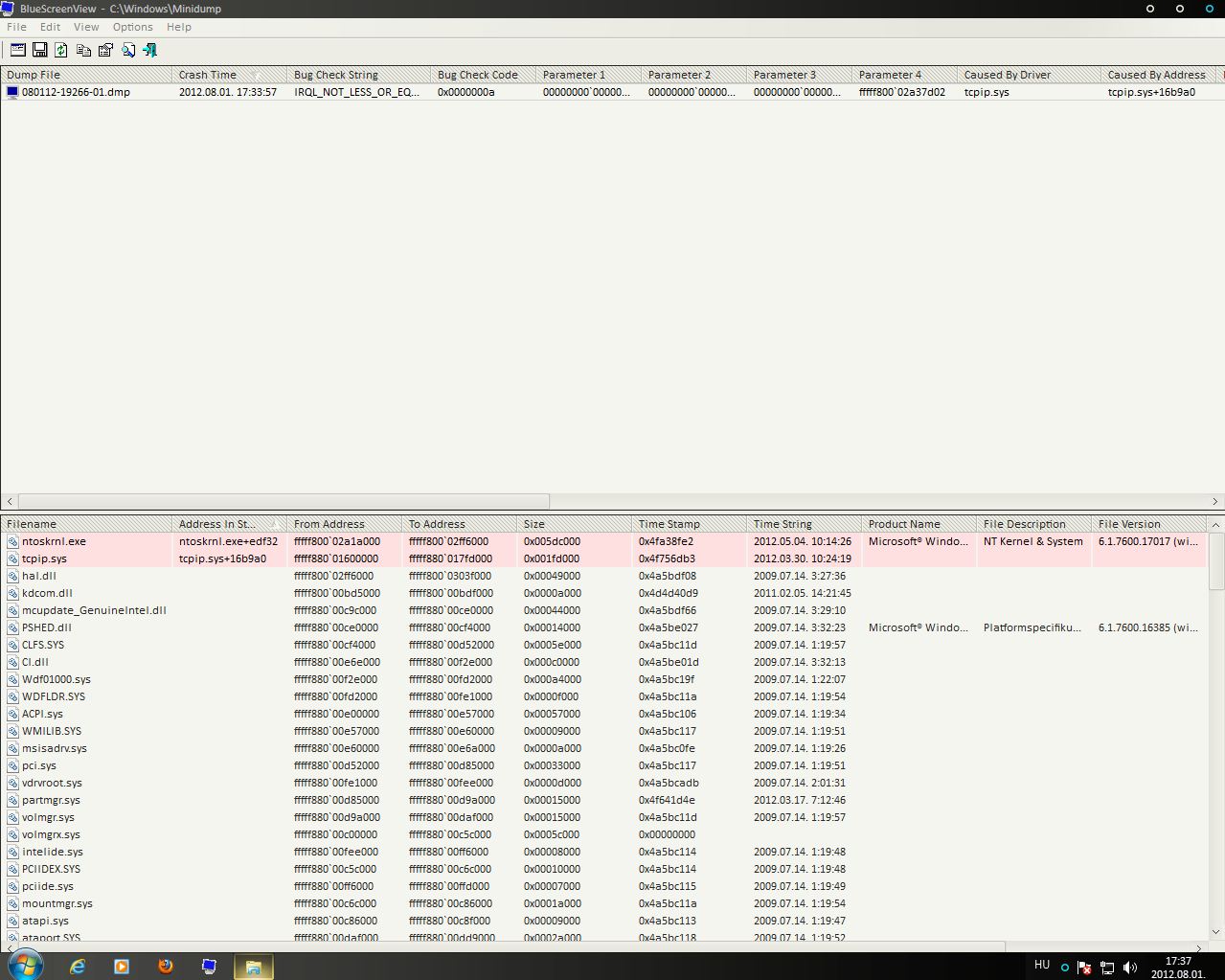Click the lower pane vertical scrollbar thumb
Image resolution: width=1225 pixels, height=980 pixels.
[1215, 561]
